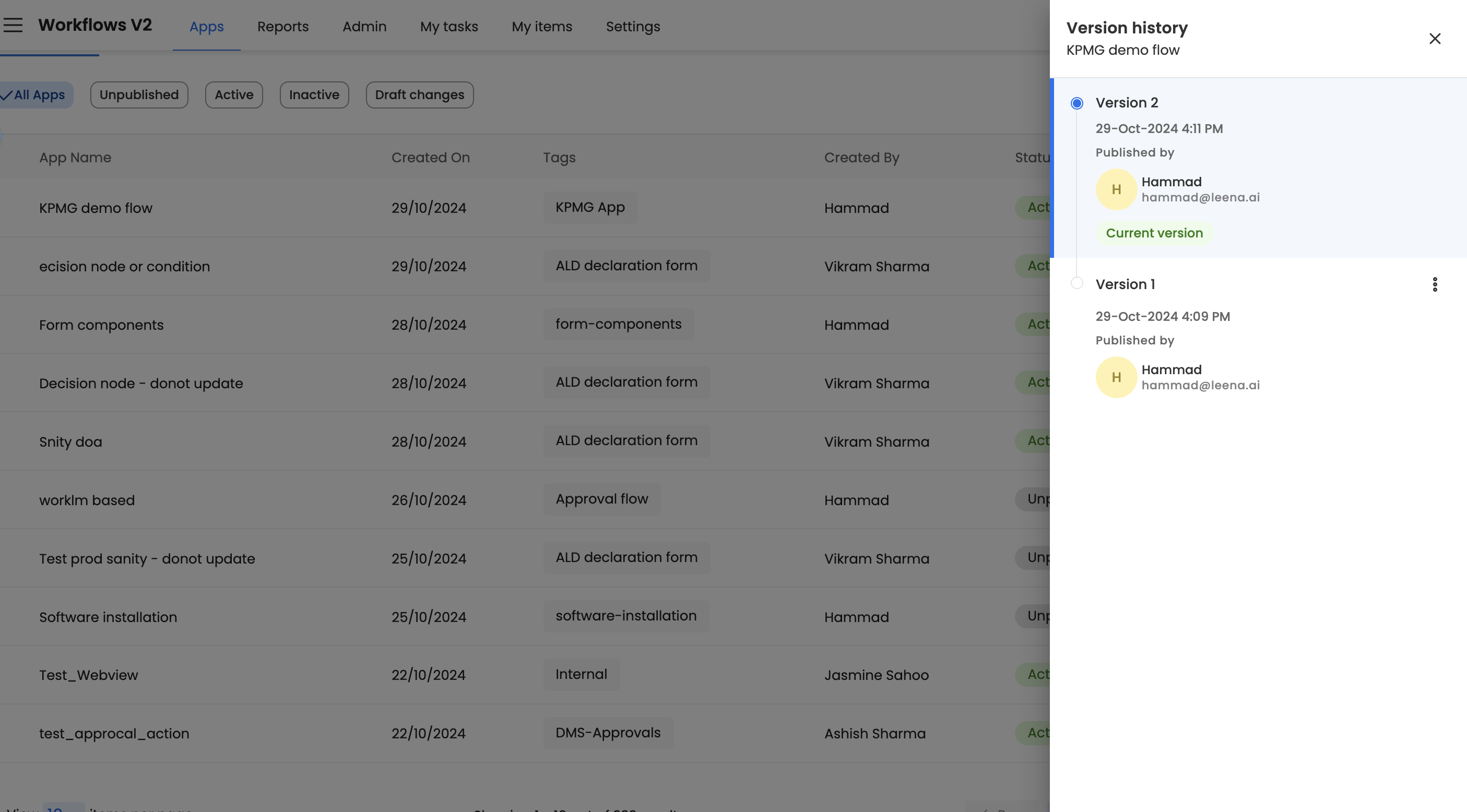Screen dimensions: 1467x812
Task: Go to the Settings tab
Action: pos(633,27)
